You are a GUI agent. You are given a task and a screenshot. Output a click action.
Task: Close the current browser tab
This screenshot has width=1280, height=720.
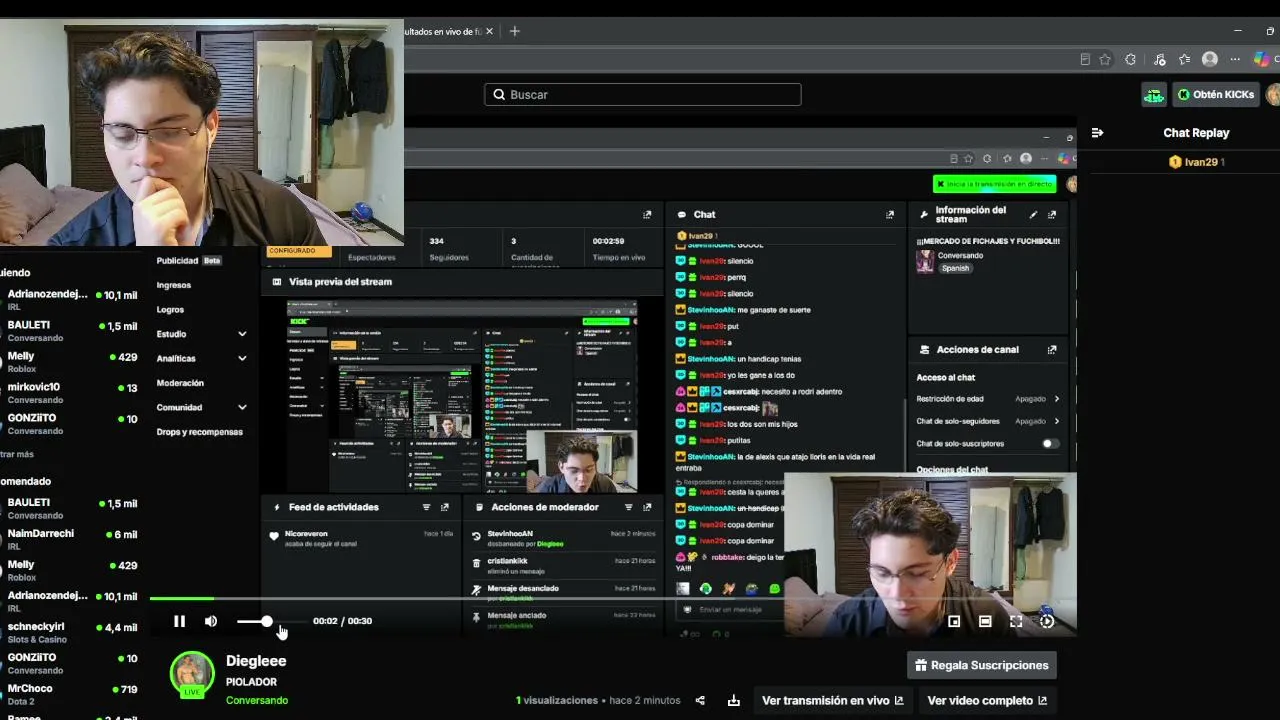489,31
